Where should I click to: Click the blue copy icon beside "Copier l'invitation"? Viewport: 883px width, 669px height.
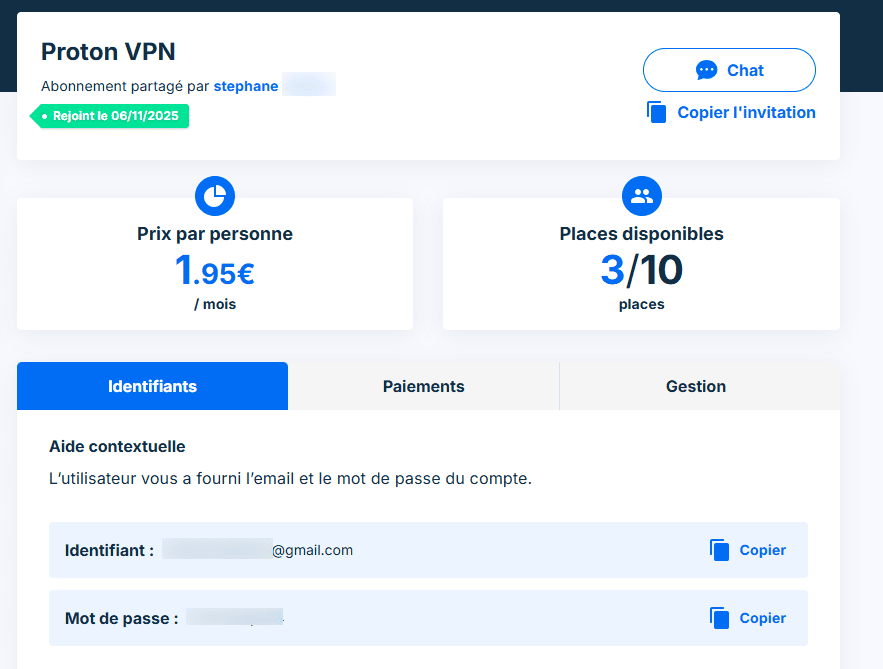pos(657,112)
